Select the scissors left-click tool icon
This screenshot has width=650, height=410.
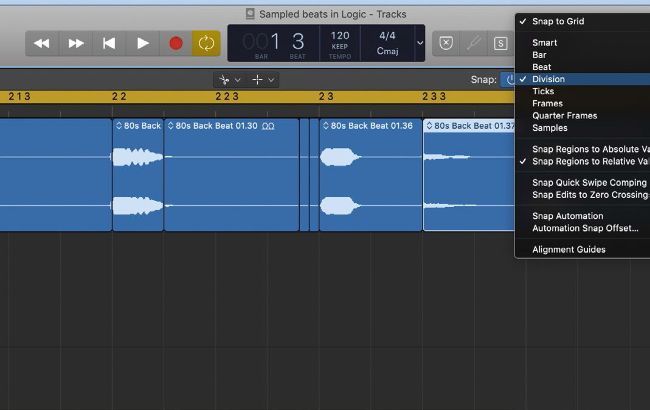224,80
